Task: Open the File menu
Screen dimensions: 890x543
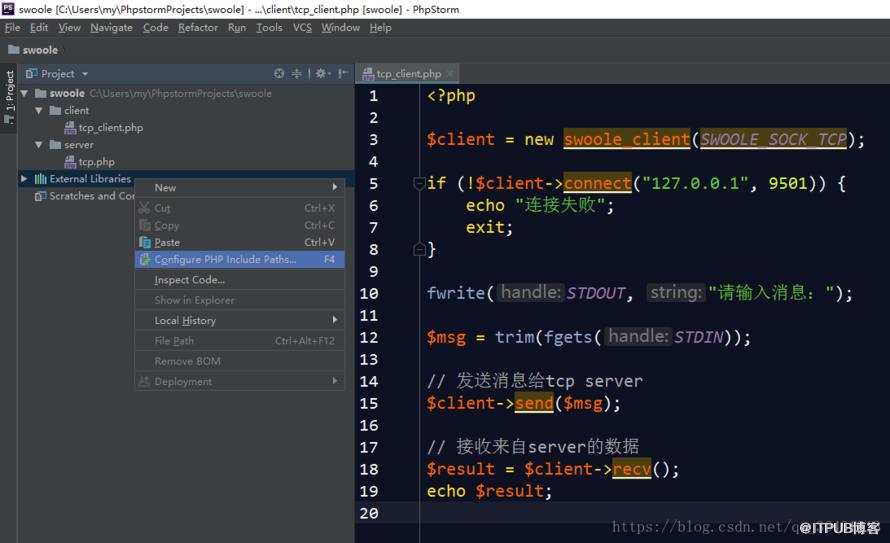Action: [12, 28]
